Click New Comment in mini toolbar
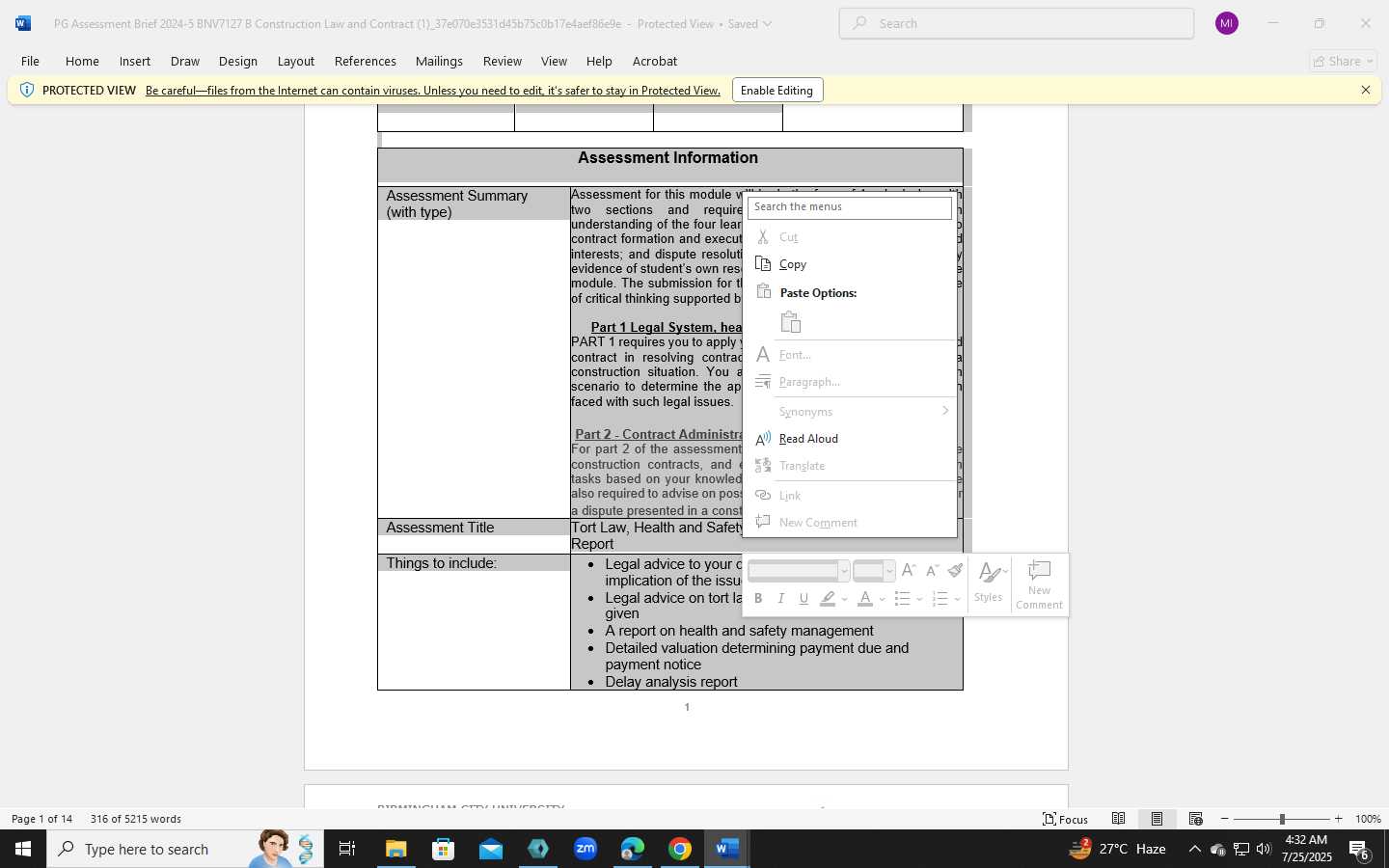The width and height of the screenshot is (1389, 868). (1039, 583)
